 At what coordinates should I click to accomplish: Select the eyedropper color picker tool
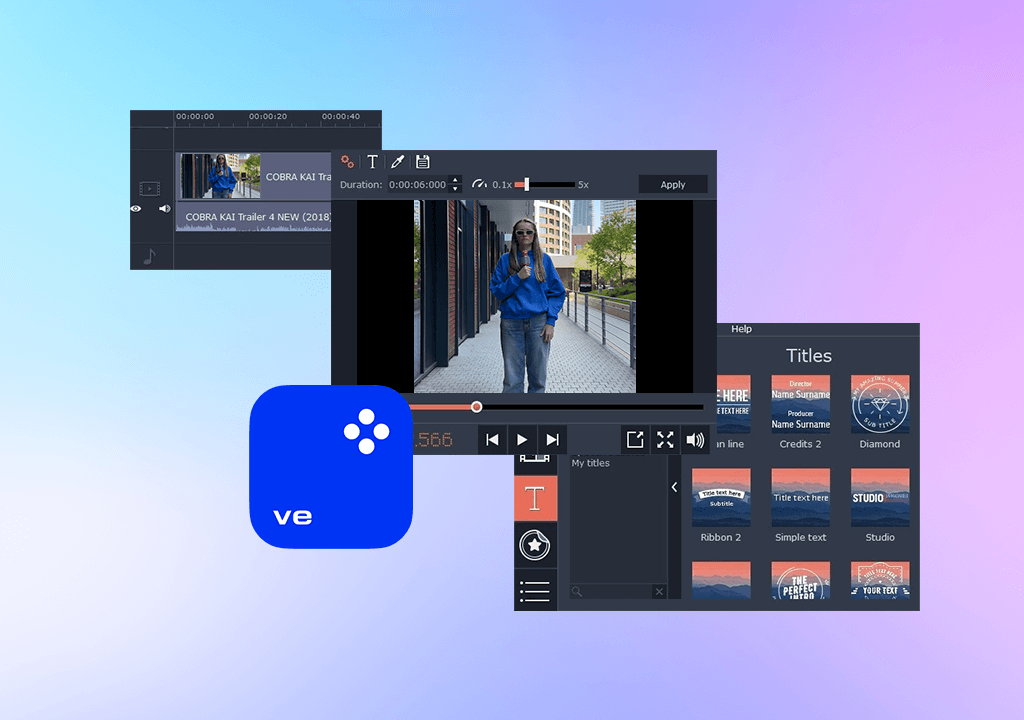(397, 161)
